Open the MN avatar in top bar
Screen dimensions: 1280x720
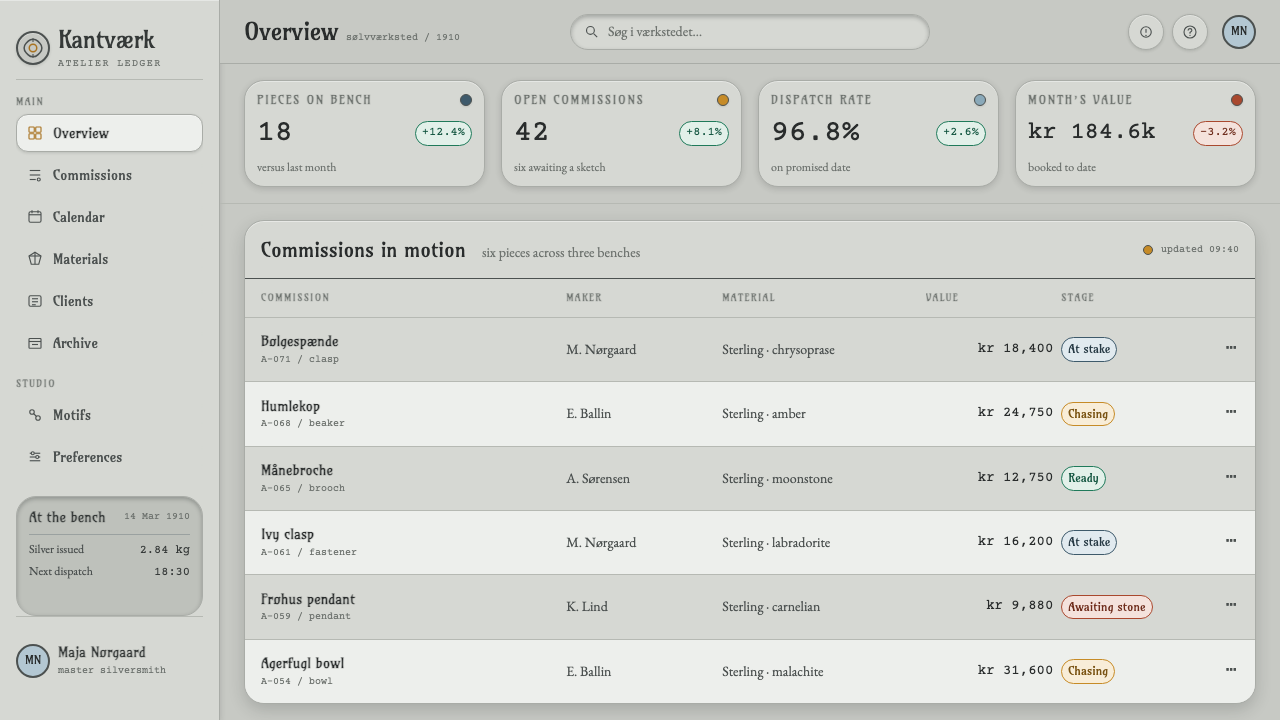[1239, 32]
